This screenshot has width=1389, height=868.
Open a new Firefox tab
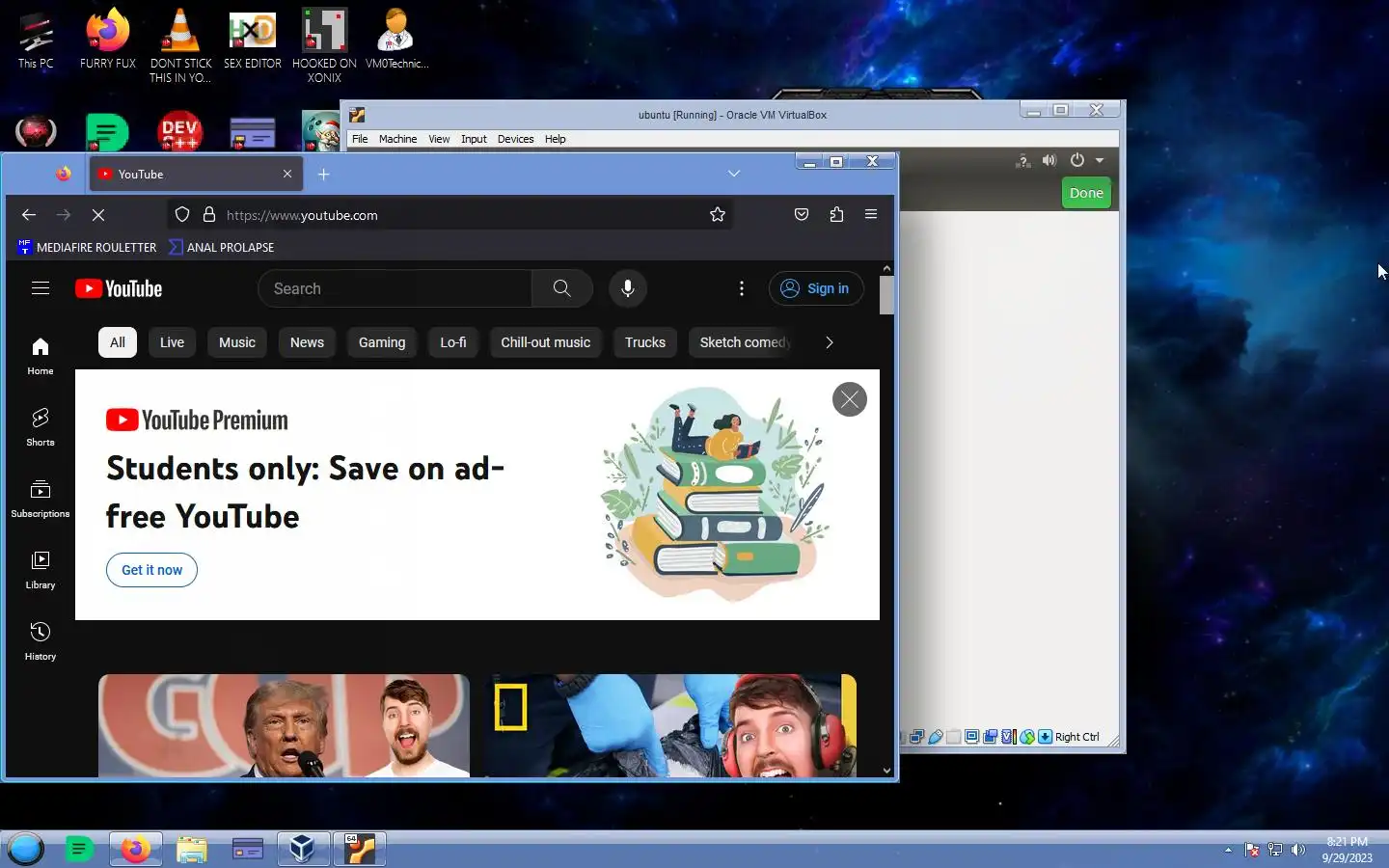[x=324, y=175]
